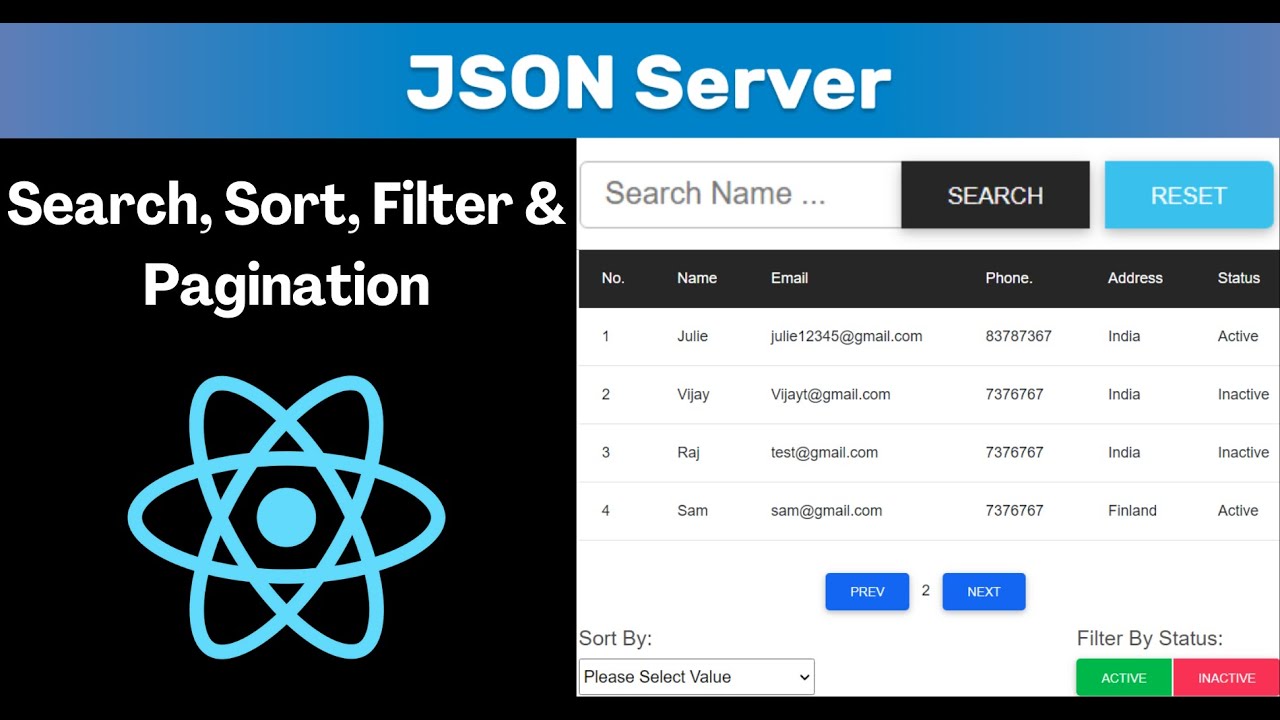
Task: Click row number 3 in the table
Action: [x=605, y=452]
